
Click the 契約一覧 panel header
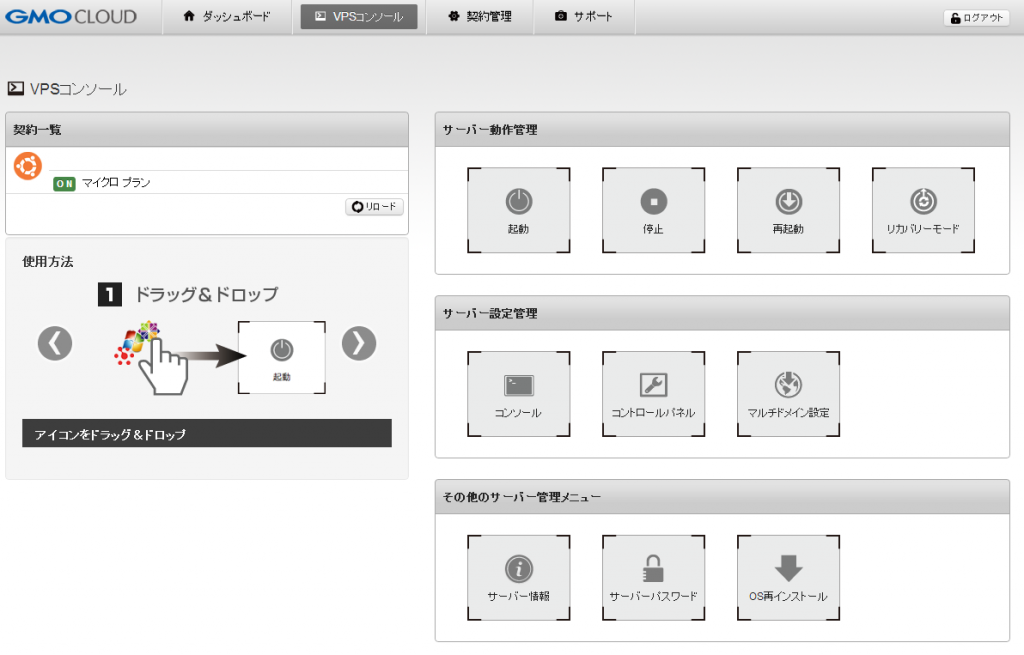tap(207, 129)
